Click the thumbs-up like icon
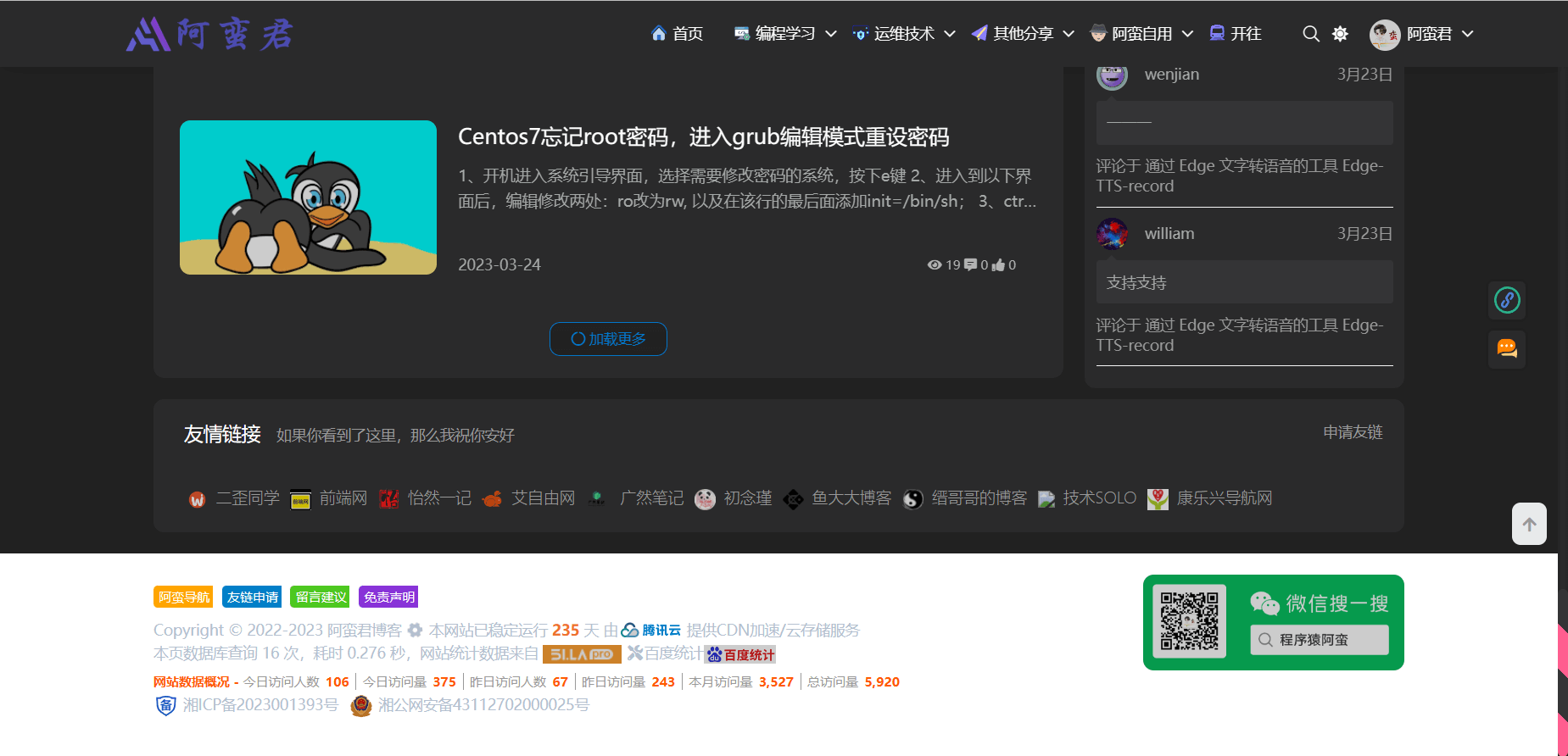Viewport: 1568px width, 756px height. pyautogui.click(x=998, y=265)
